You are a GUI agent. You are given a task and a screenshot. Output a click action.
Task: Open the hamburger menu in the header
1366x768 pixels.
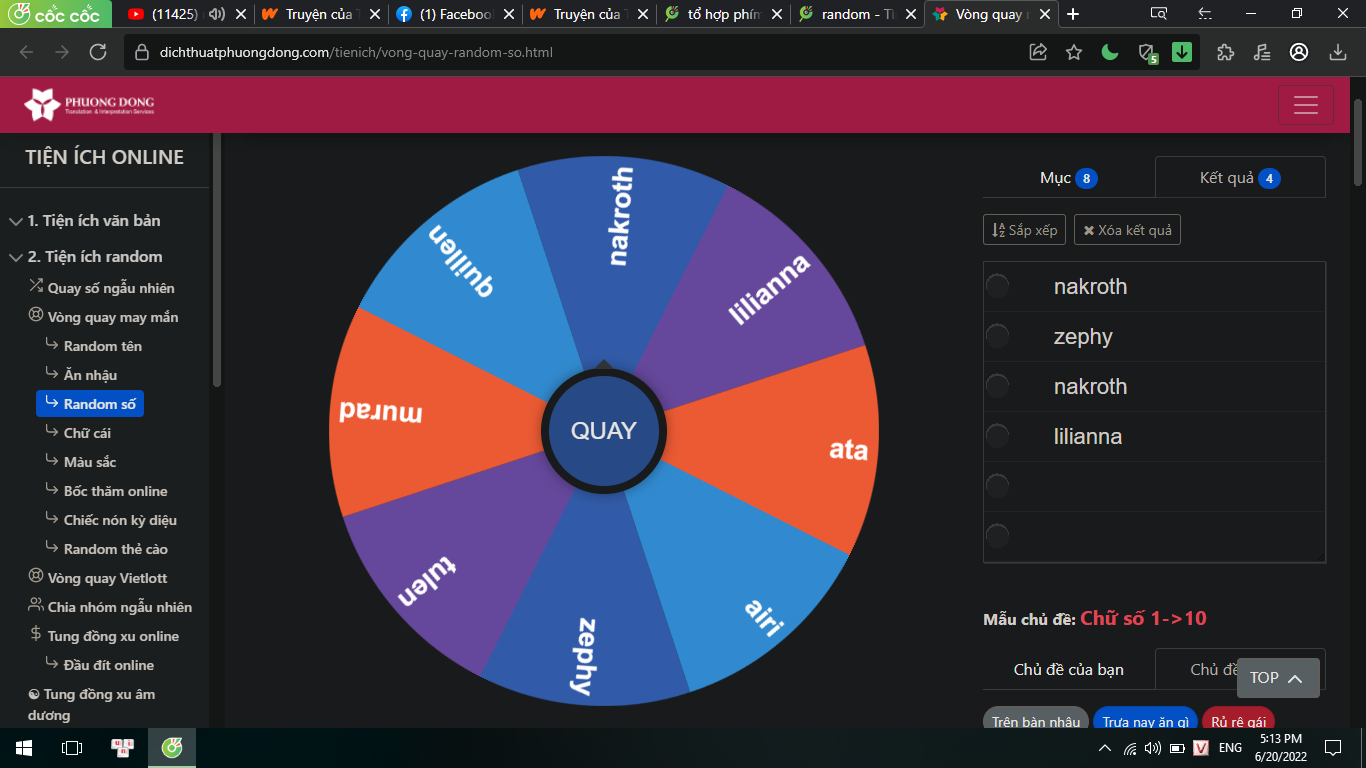[1305, 105]
